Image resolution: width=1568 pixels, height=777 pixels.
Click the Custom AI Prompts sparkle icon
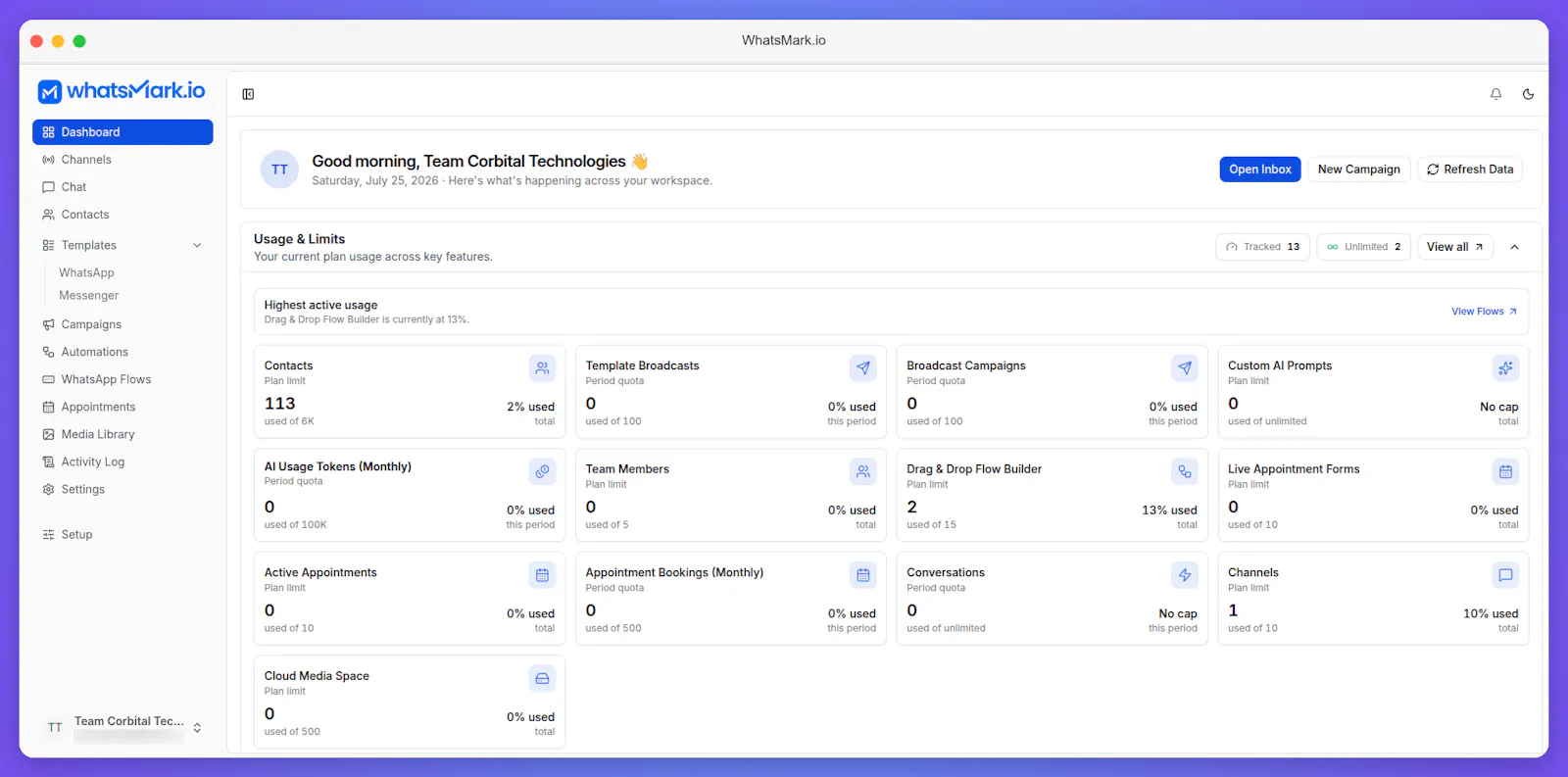(x=1505, y=368)
